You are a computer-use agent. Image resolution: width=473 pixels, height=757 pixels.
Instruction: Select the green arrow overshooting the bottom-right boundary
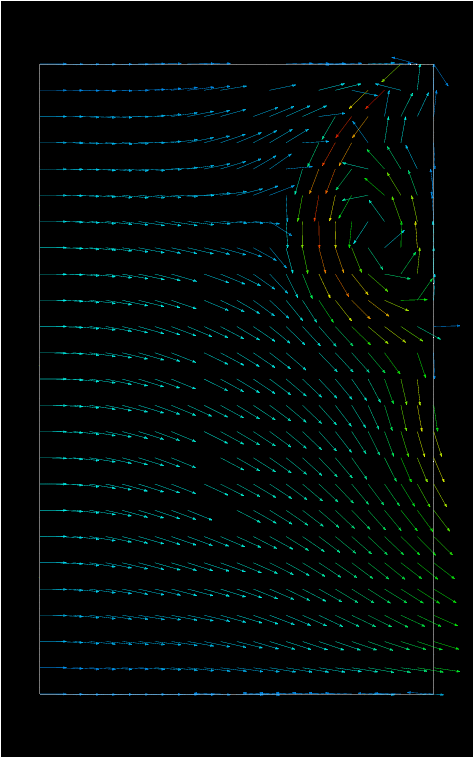tap(446, 670)
